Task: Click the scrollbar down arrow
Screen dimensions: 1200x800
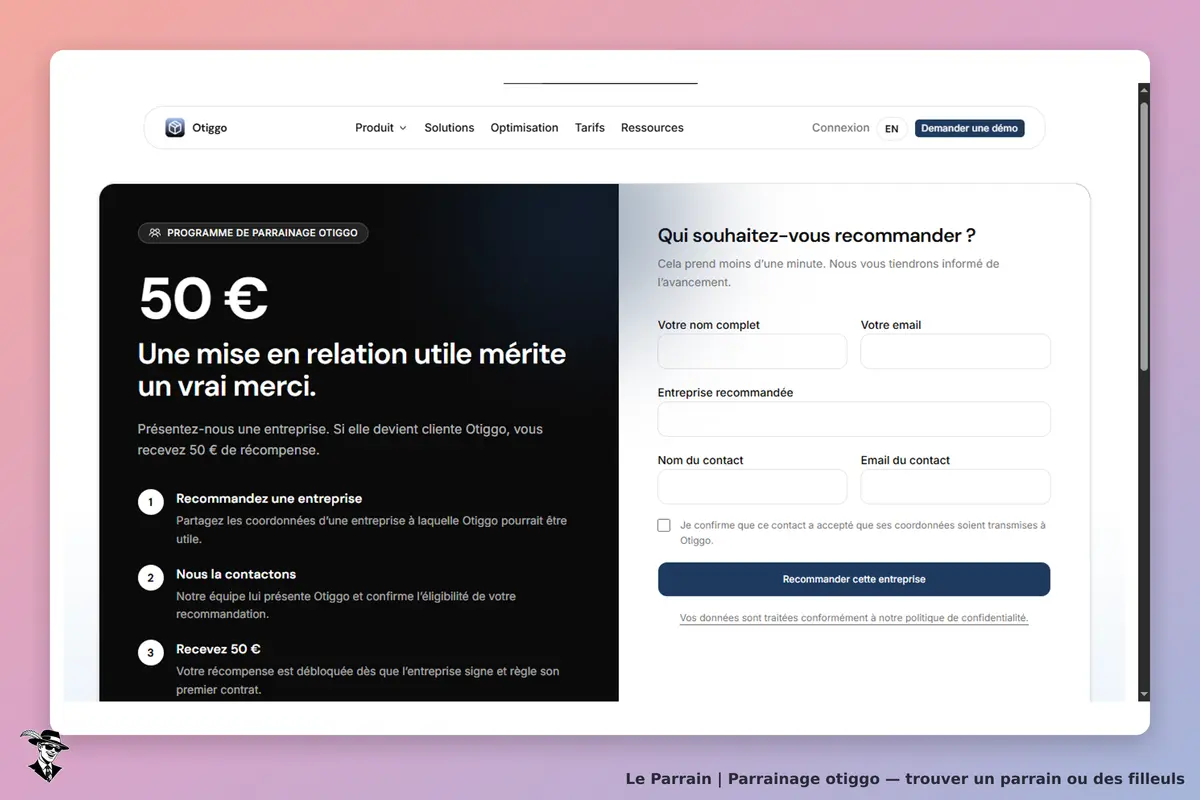Action: pos(1144,694)
